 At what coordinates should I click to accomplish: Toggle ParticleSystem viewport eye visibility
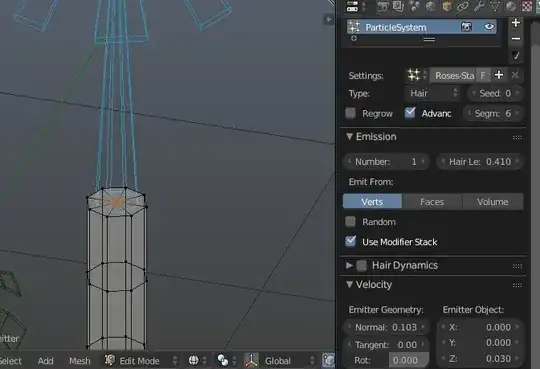point(489,27)
